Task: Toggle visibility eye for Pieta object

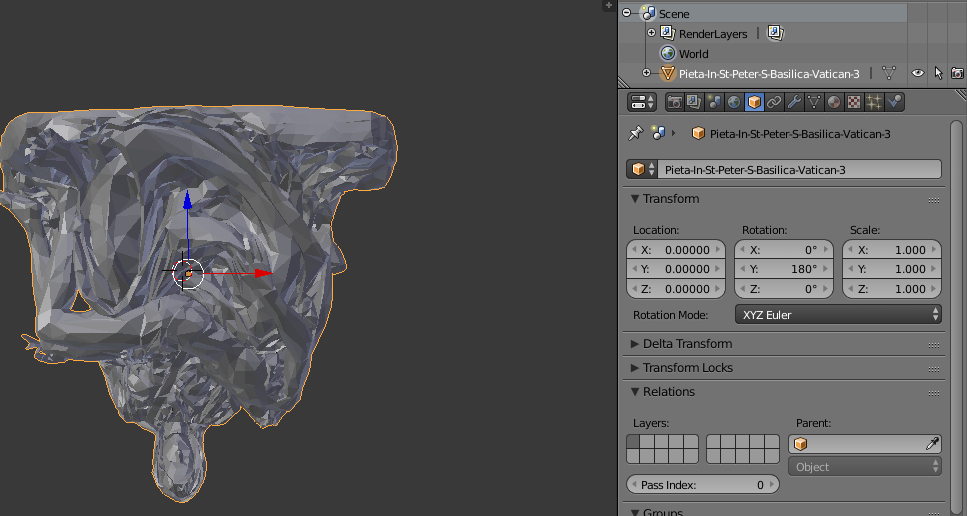Action: (x=918, y=73)
